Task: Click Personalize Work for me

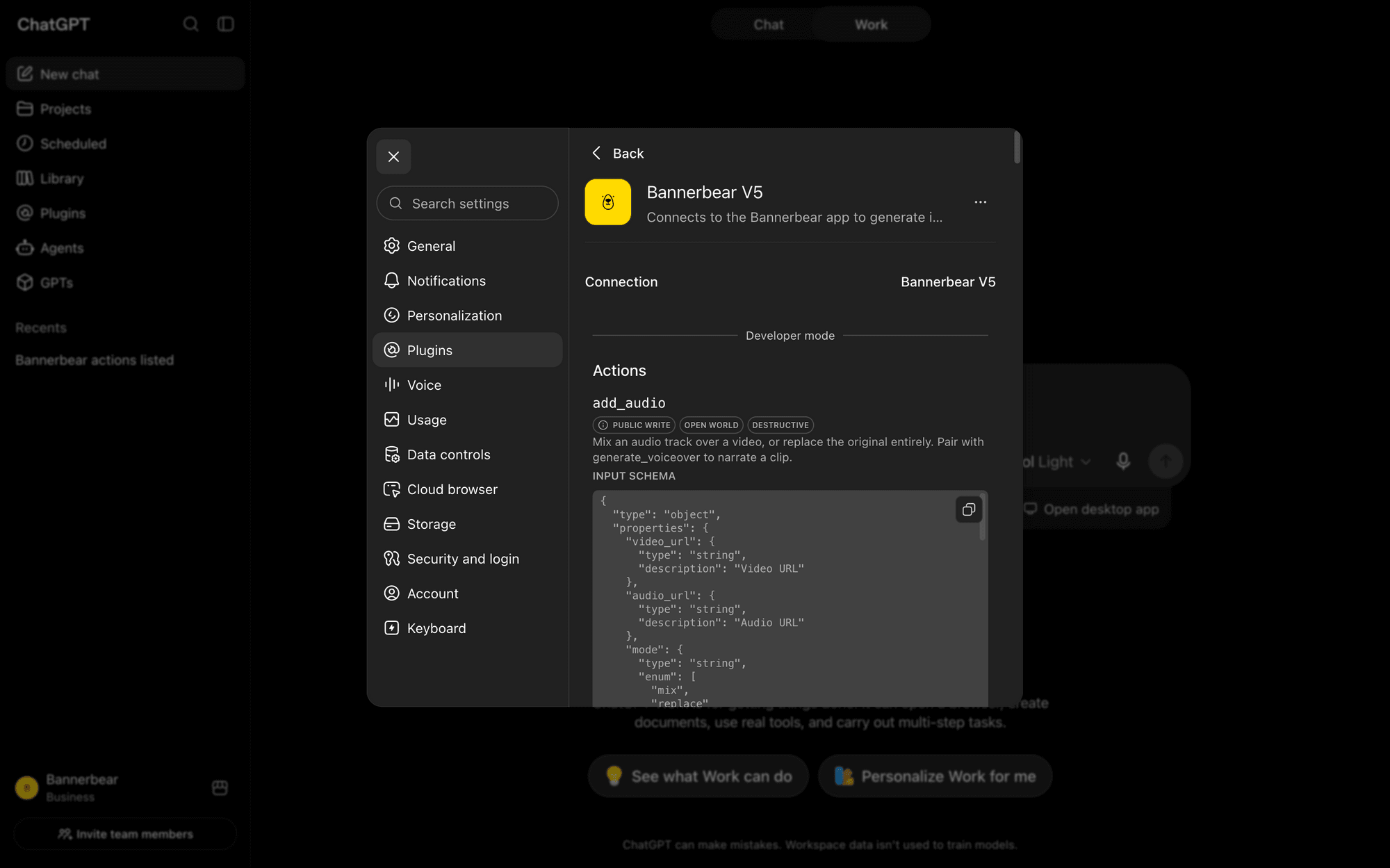Action: 935,776
